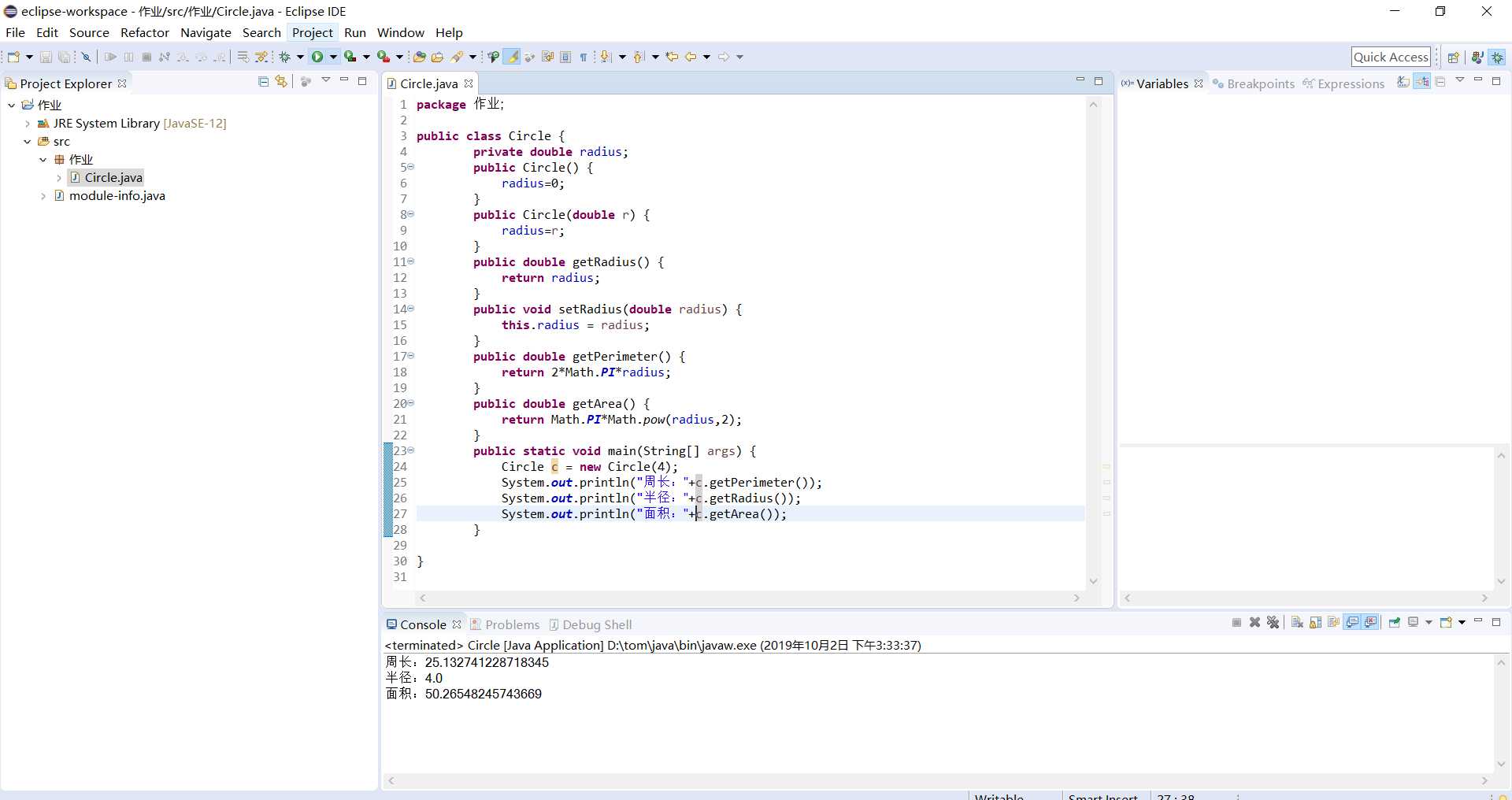Open the Window menu
Viewport: 1512px width, 800px height.
[400, 32]
